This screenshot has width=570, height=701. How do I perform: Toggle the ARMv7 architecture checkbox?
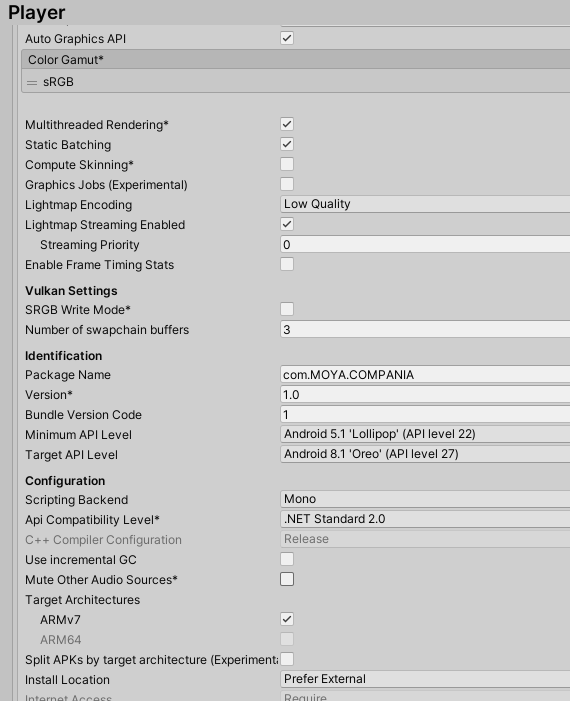pyautogui.click(x=287, y=619)
